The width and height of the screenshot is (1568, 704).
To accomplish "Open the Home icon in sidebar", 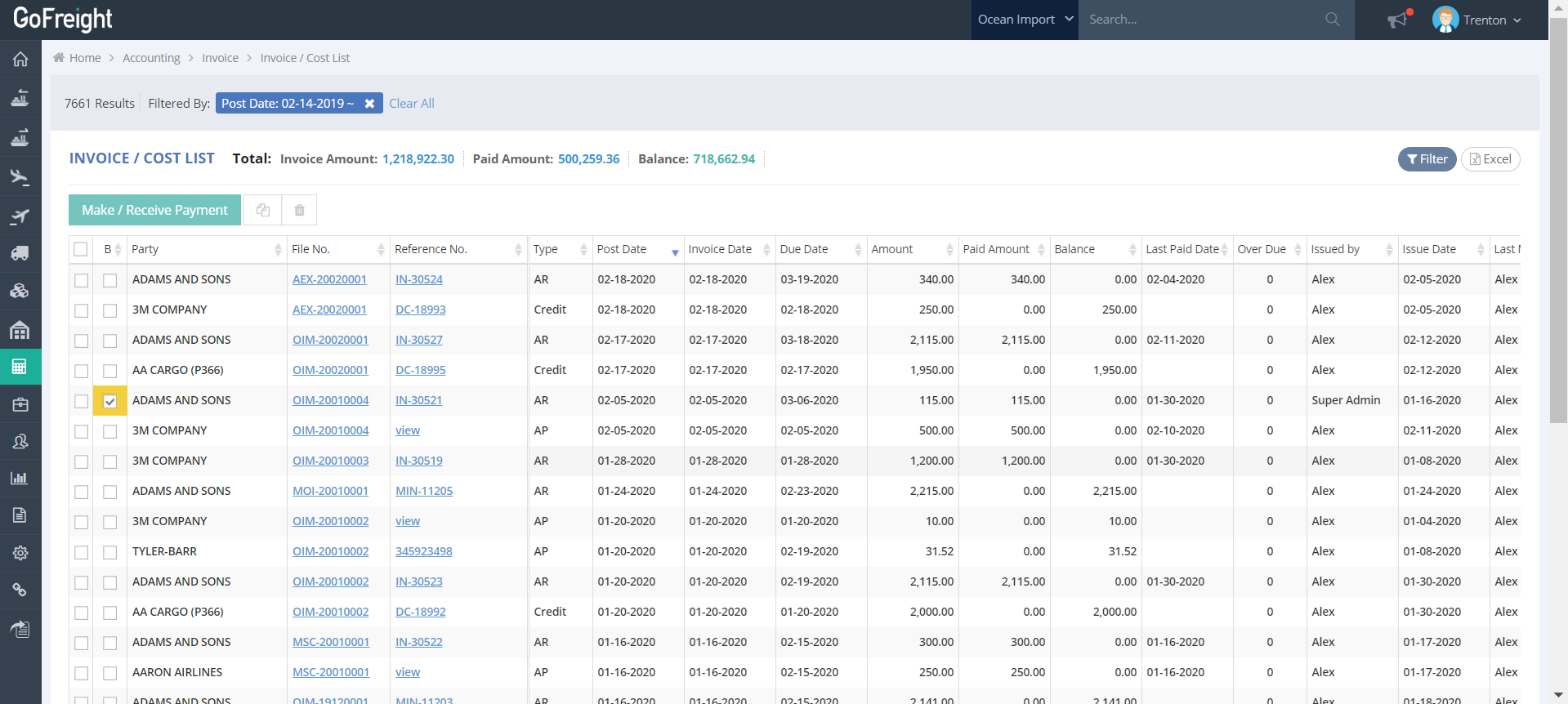I will [20, 59].
